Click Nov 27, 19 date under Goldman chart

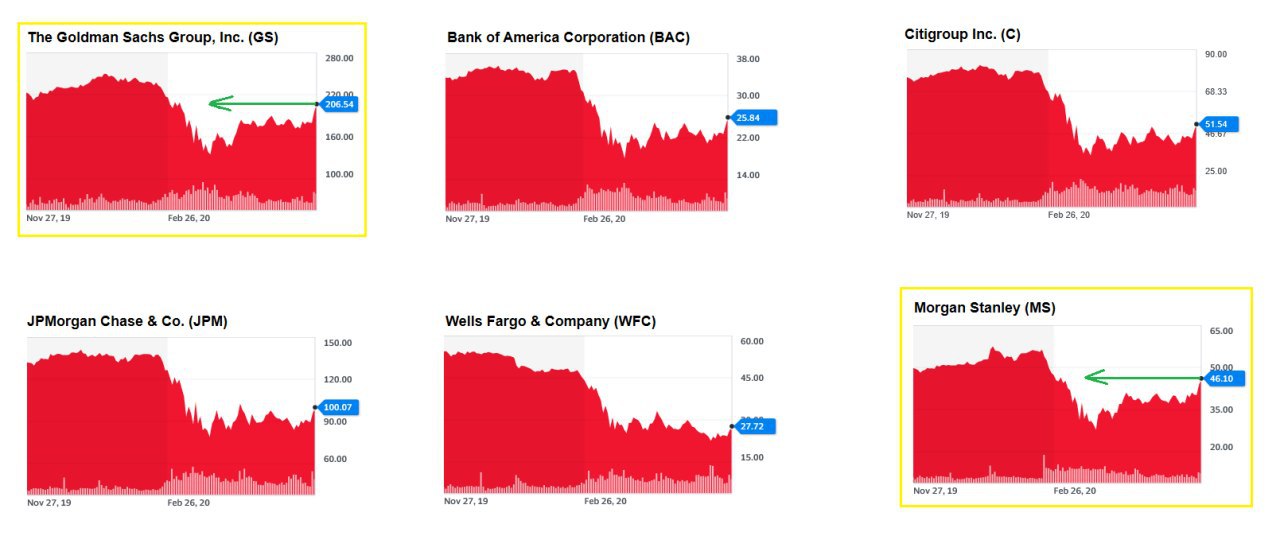tap(49, 217)
